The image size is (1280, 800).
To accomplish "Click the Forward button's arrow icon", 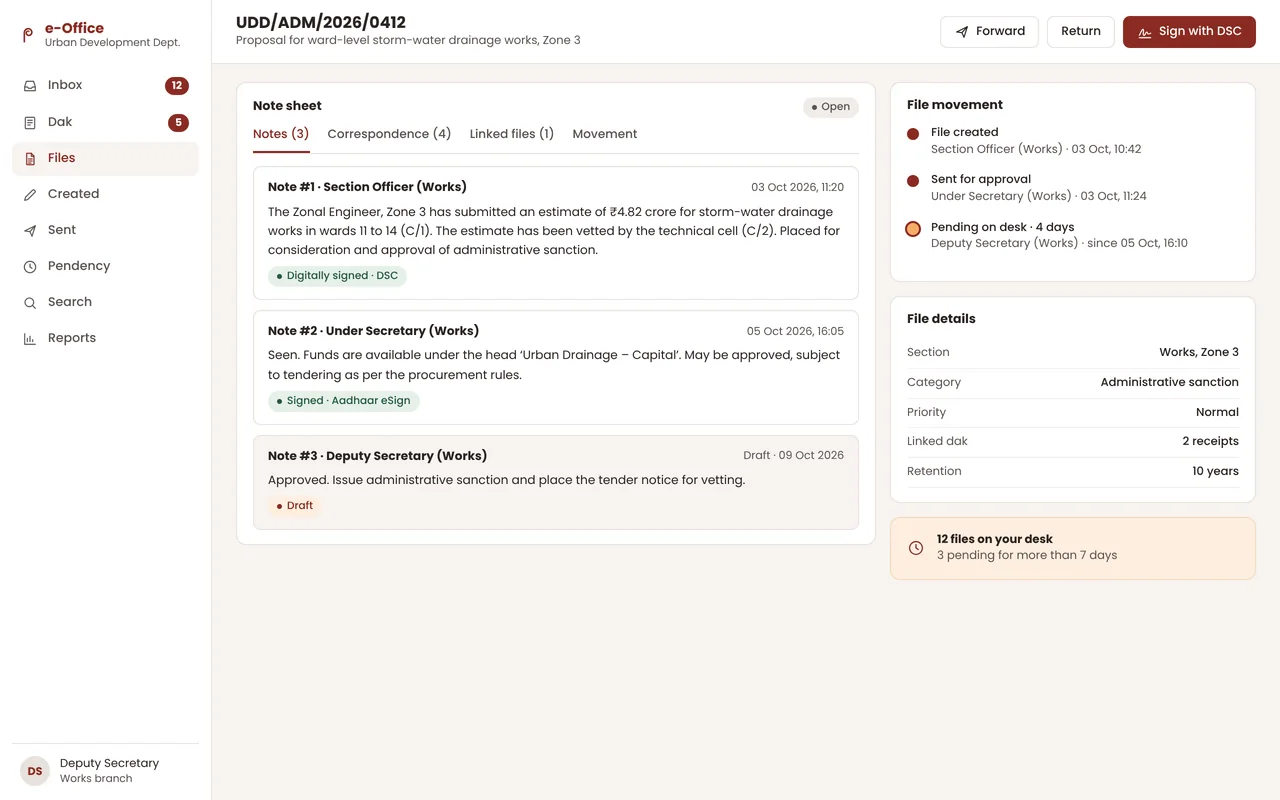I will pyautogui.click(x=962, y=32).
